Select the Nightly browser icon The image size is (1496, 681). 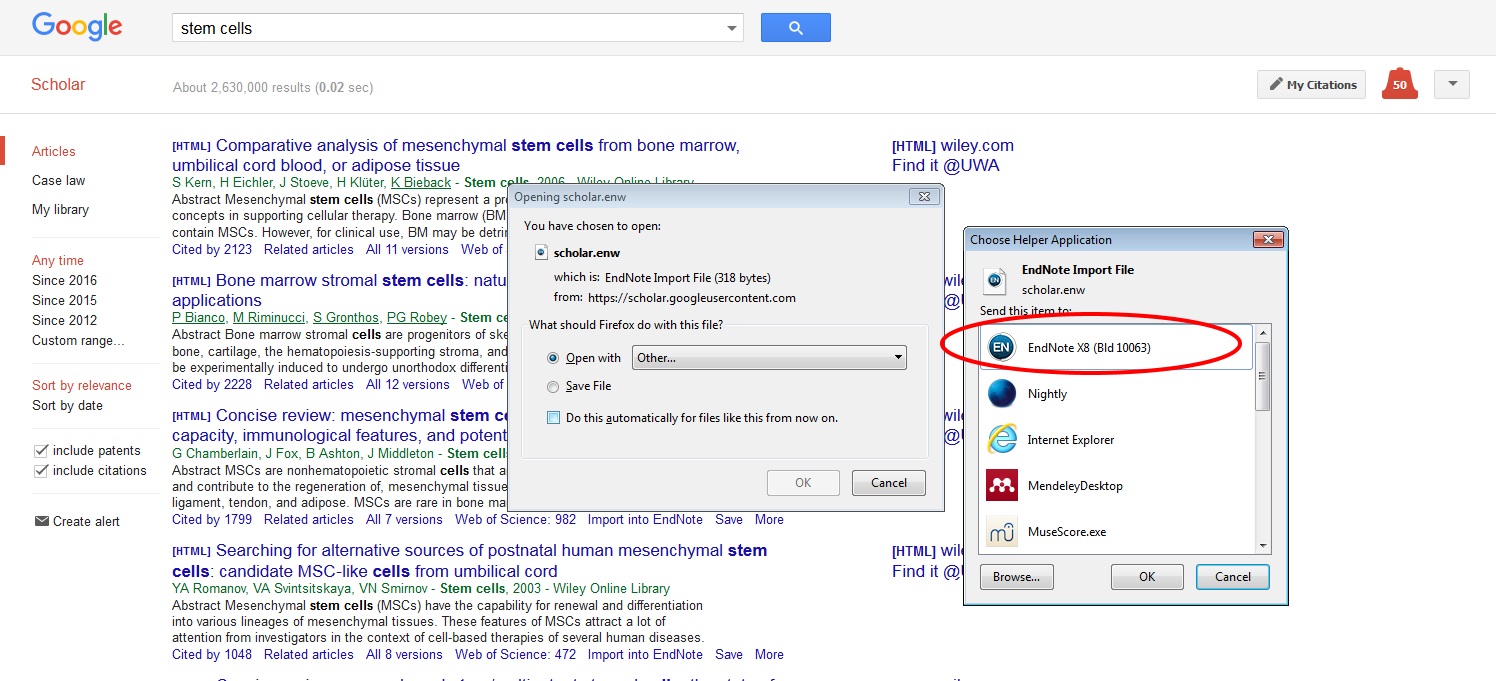coord(1001,393)
